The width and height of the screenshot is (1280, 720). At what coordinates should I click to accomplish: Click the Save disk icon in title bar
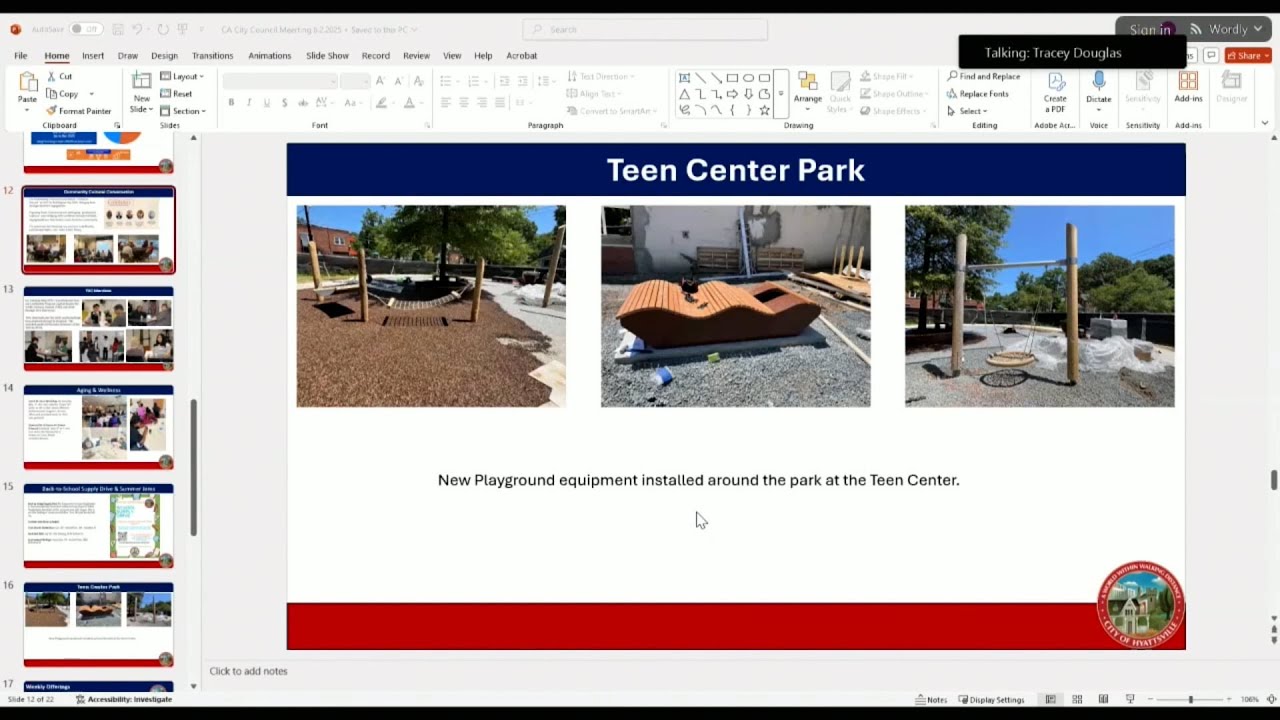coord(118,29)
